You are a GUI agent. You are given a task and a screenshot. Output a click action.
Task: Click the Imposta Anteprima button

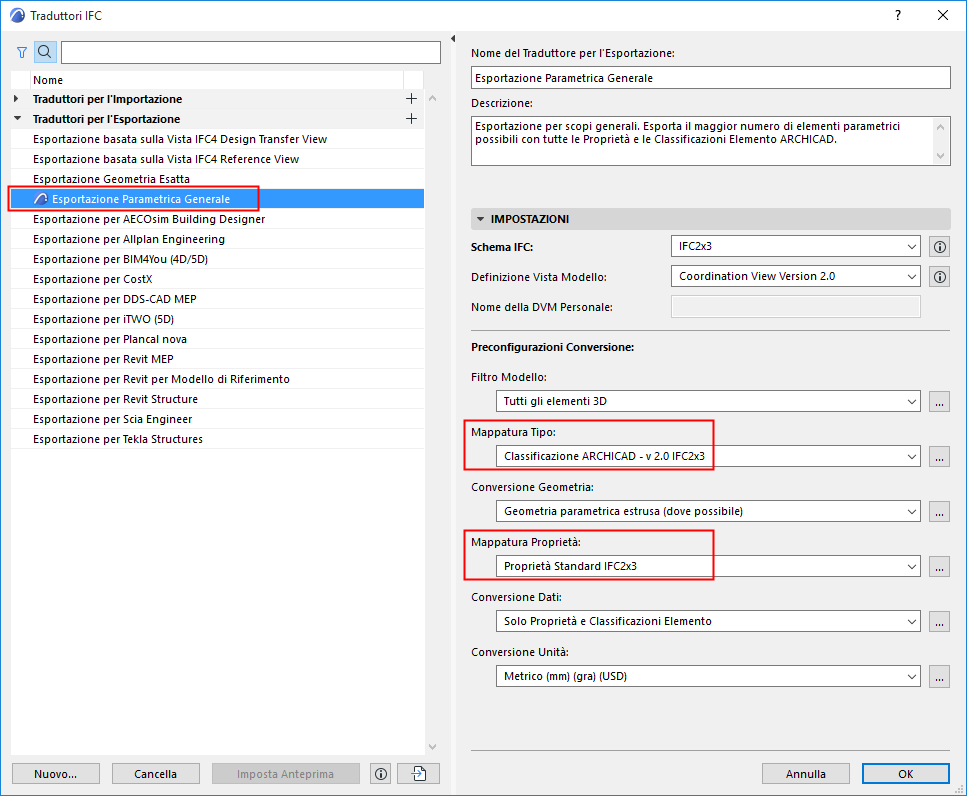pyautogui.click(x=286, y=774)
